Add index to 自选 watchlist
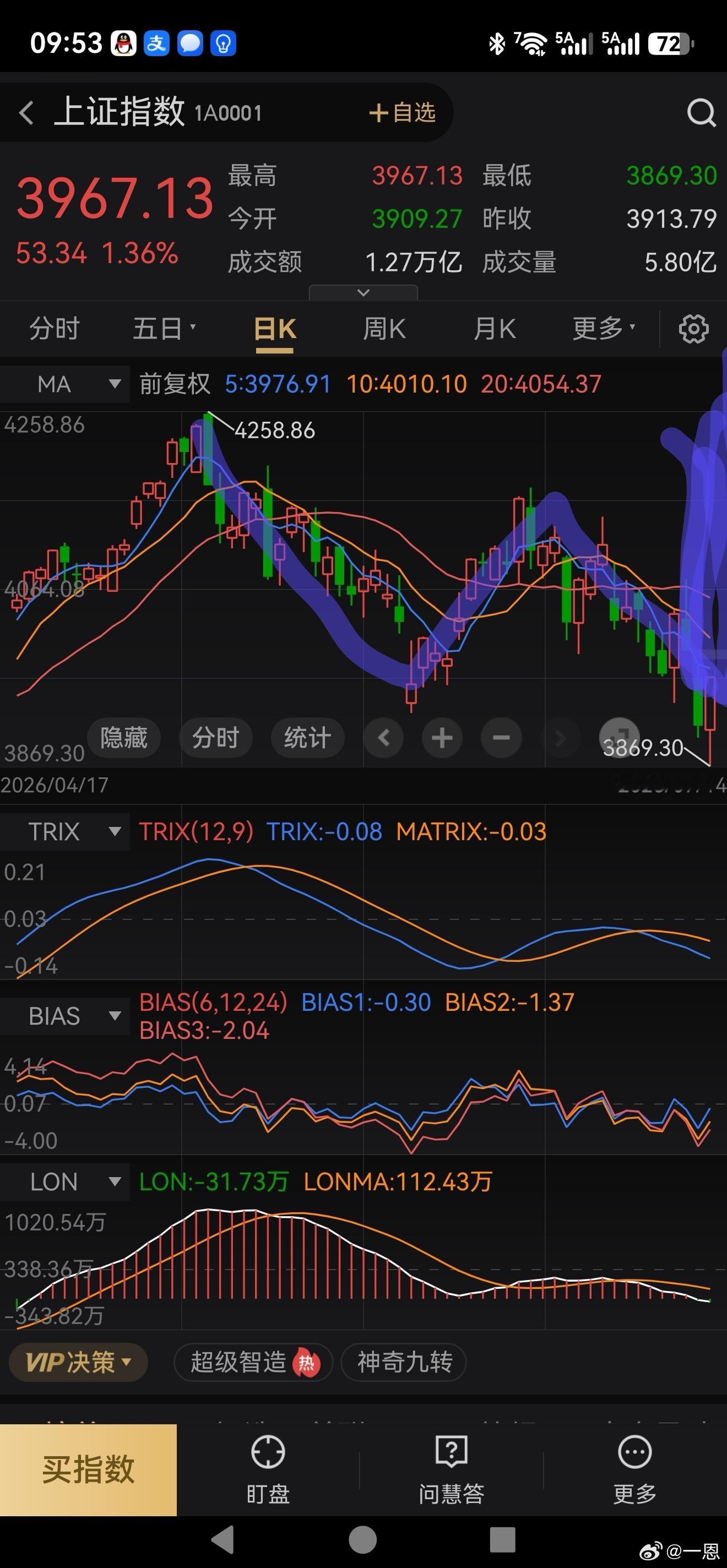The height and width of the screenshot is (1568, 727). point(403,113)
